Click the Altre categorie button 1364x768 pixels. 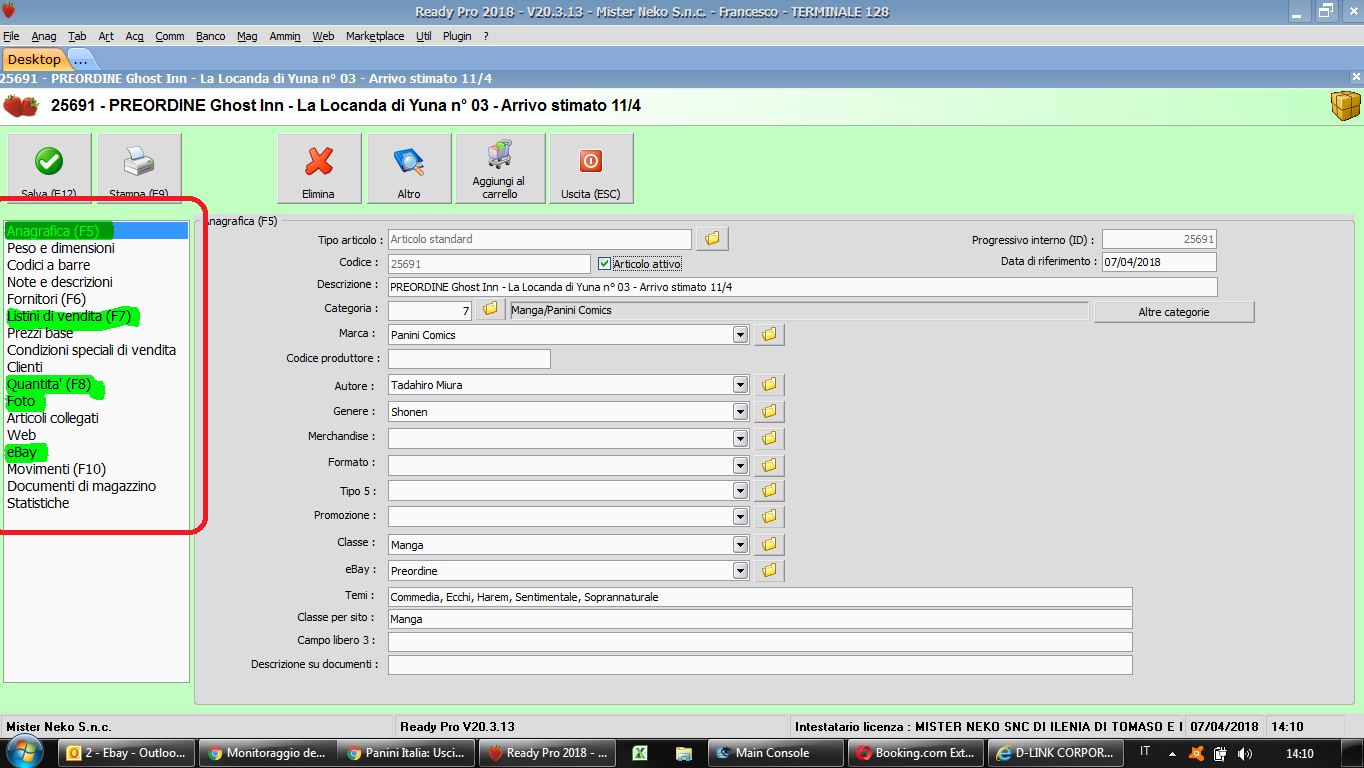pos(1174,312)
